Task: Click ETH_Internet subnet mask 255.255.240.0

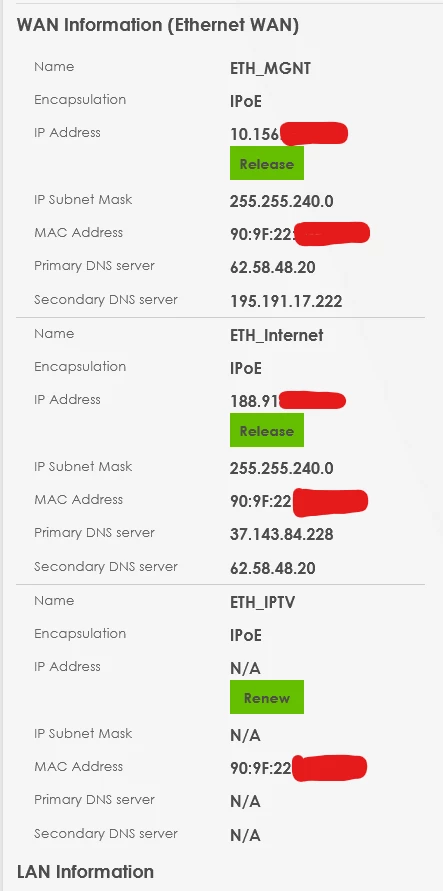Action: 282,468
